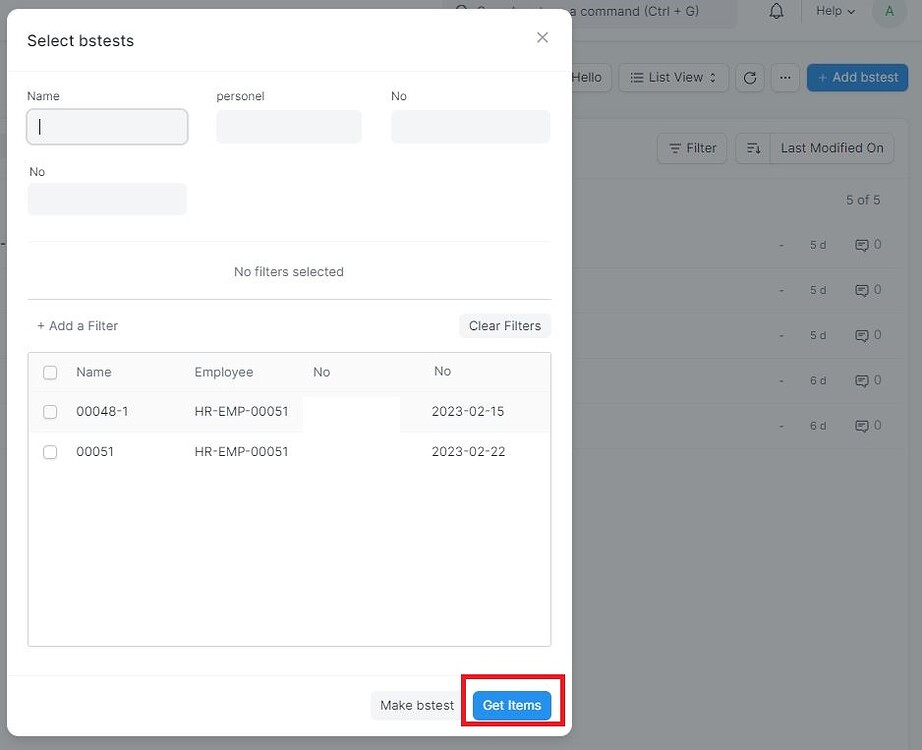Click the Get Items button
This screenshot has width=922, height=750.
[511, 705]
